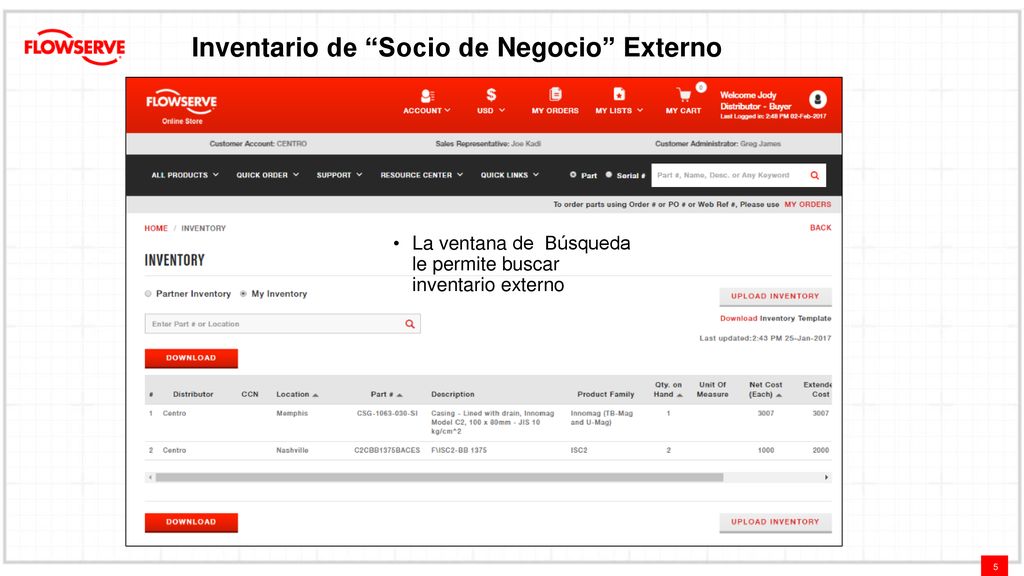Choose the Partner Inventory radio option
Image resolution: width=1024 pixels, height=576 pixels.
pos(148,294)
